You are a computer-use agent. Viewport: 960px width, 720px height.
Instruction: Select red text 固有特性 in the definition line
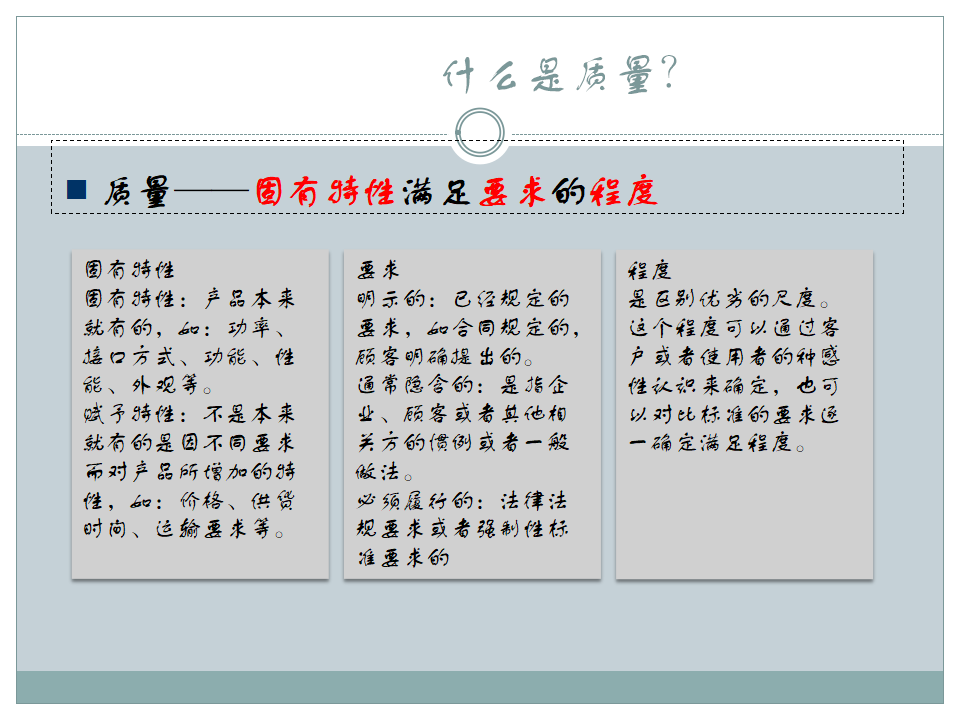coord(324,192)
